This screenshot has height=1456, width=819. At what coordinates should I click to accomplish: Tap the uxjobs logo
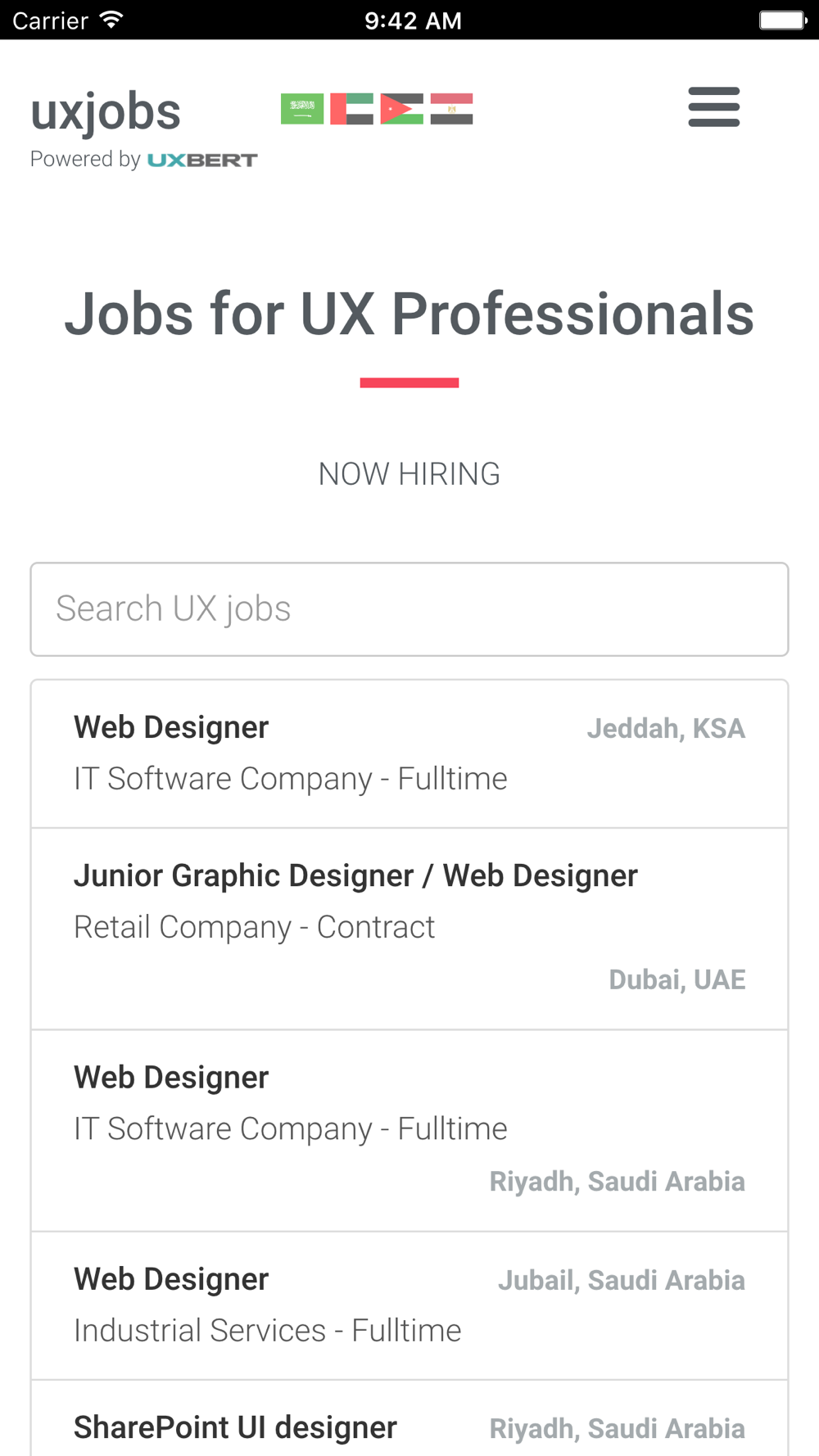106,112
